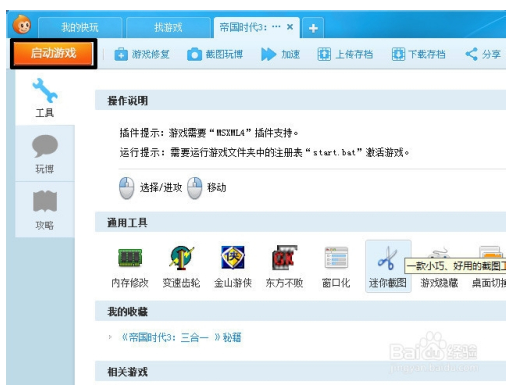Launch the 窗口化 windowed mode tool
The height and width of the screenshot is (385, 512).
(x=336, y=267)
